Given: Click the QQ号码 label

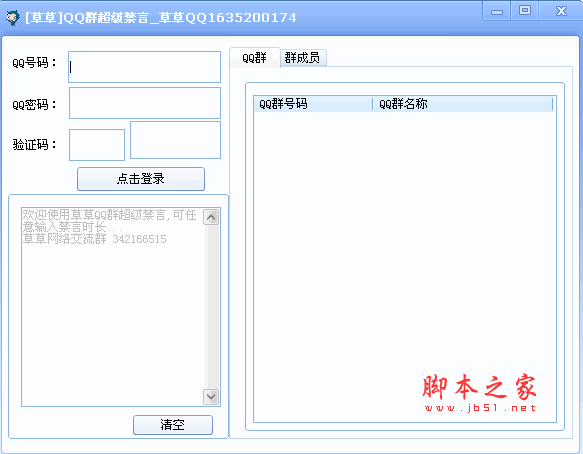Looking at the screenshot, I should pyautogui.click(x=34, y=62).
